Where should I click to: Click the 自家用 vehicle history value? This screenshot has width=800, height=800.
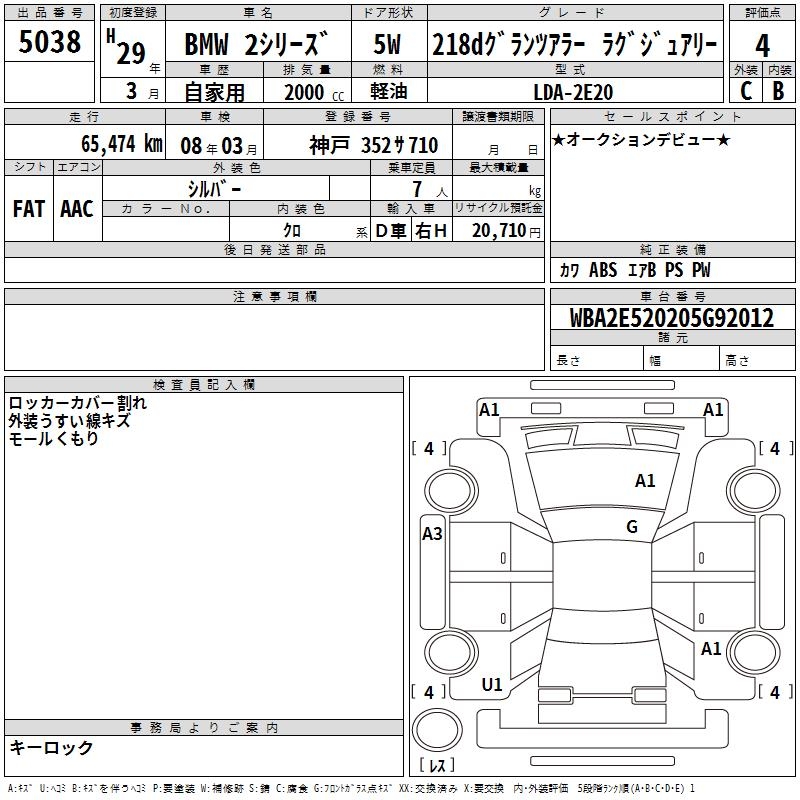(214, 92)
